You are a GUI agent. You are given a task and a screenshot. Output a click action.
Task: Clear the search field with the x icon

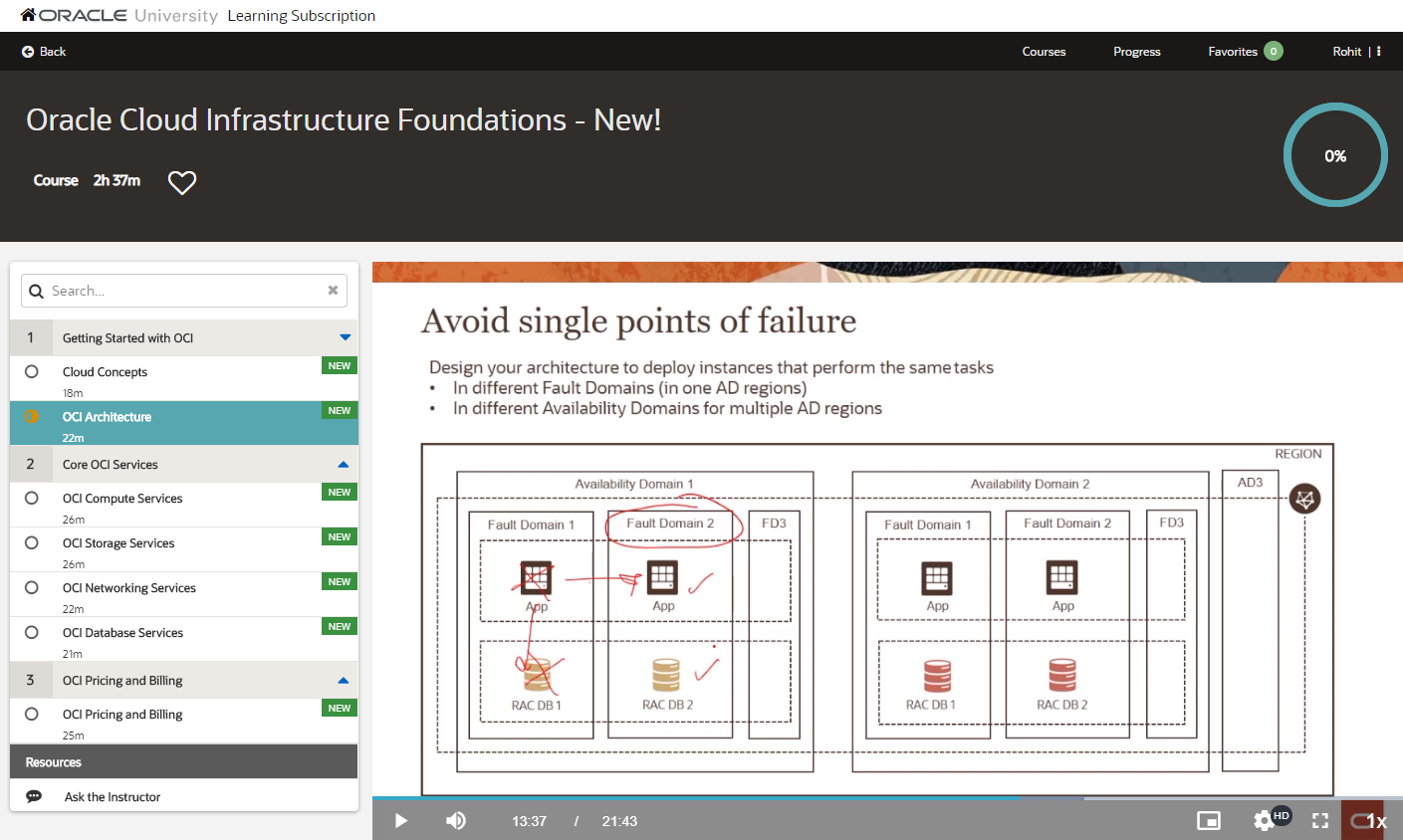tap(333, 290)
